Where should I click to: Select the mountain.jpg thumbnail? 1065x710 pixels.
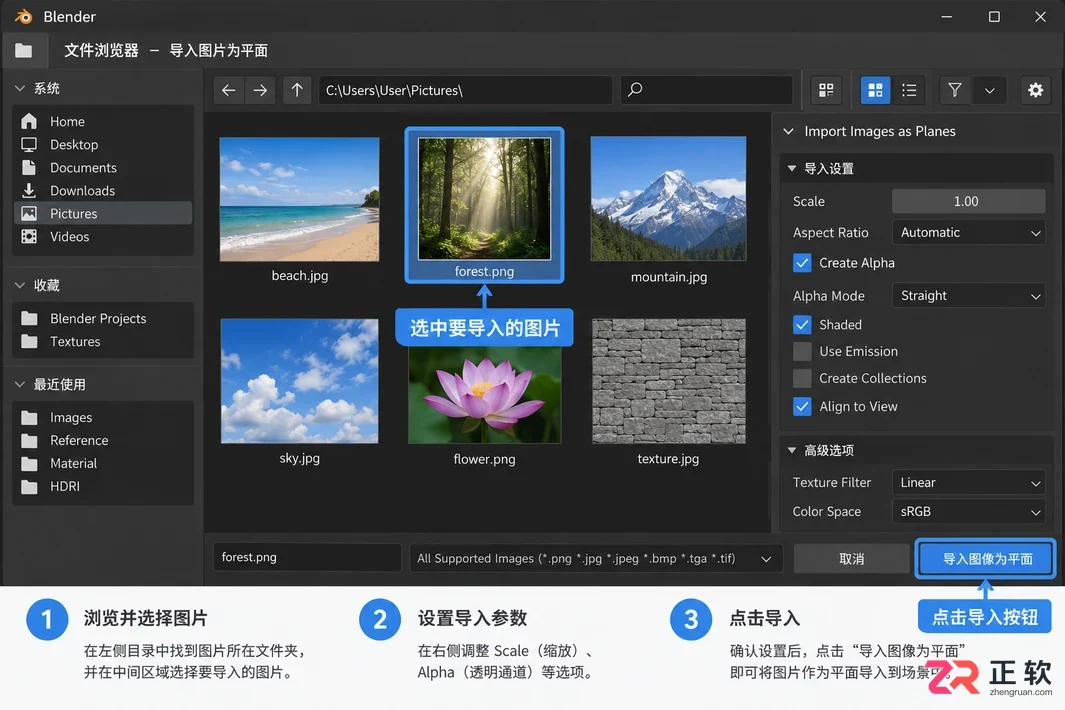pyautogui.click(x=668, y=198)
